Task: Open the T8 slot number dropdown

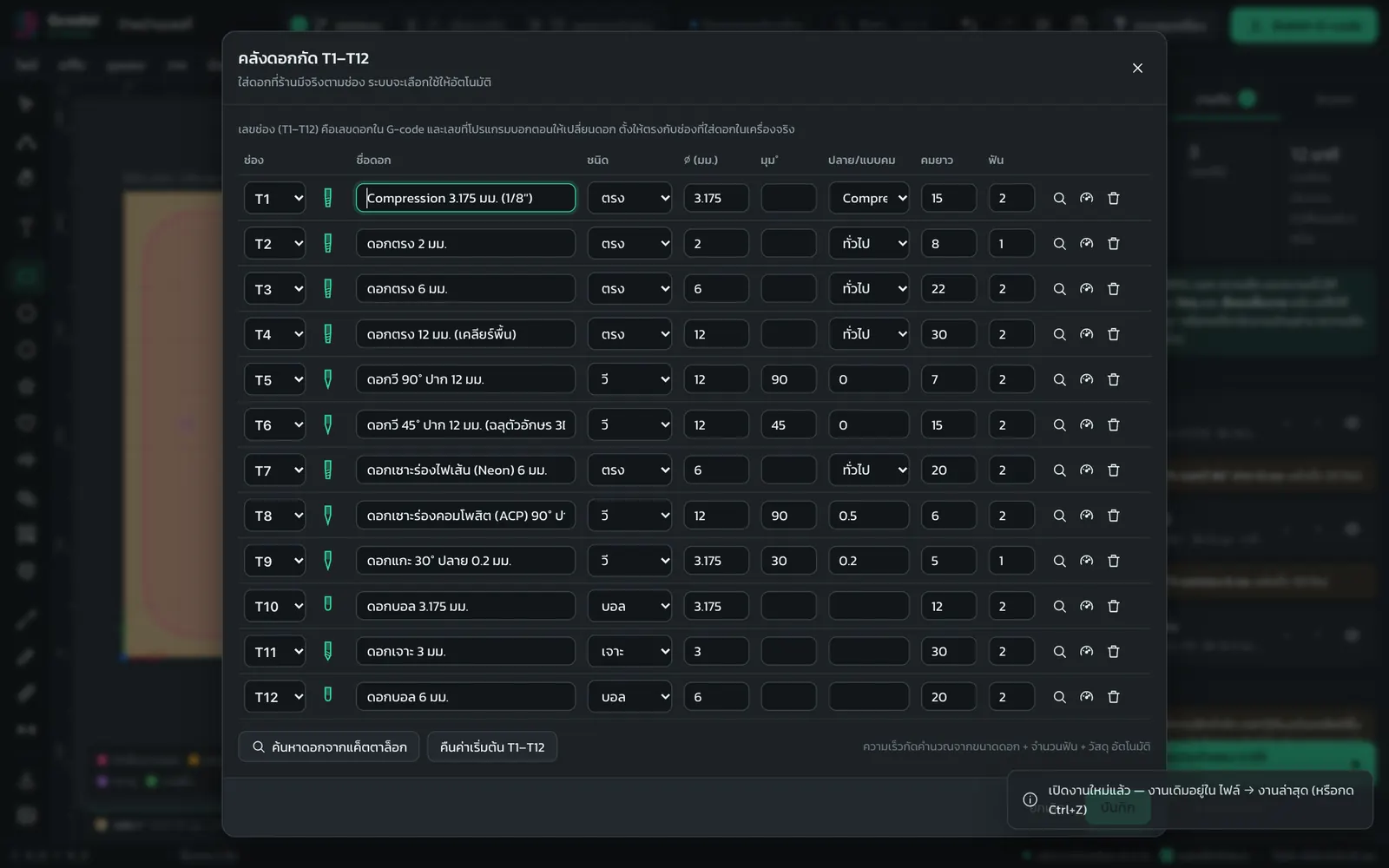Action: click(274, 516)
